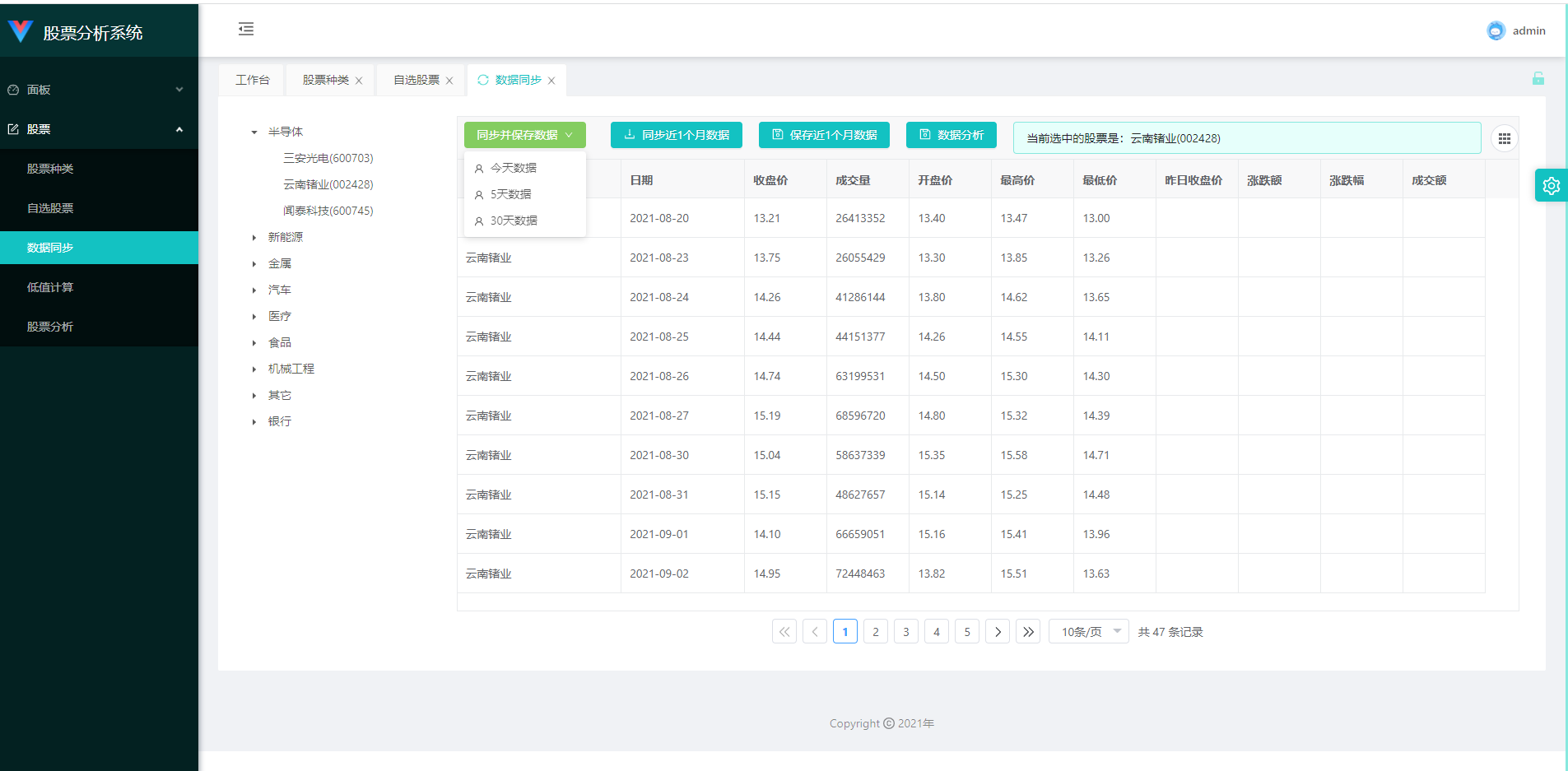Open 自选股票 in the sidebar
This screenshot has width=1568, height=771.
[99, 208]
